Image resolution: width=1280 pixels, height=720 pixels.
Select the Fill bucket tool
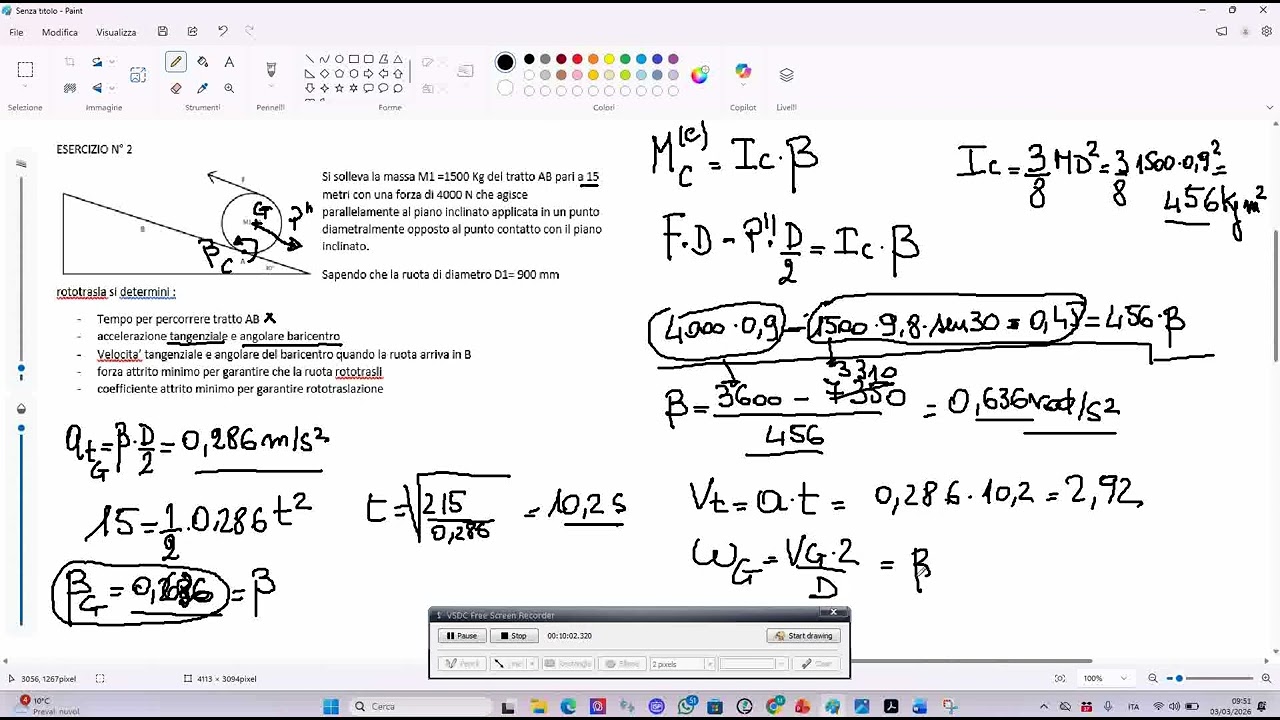[203, 62]
